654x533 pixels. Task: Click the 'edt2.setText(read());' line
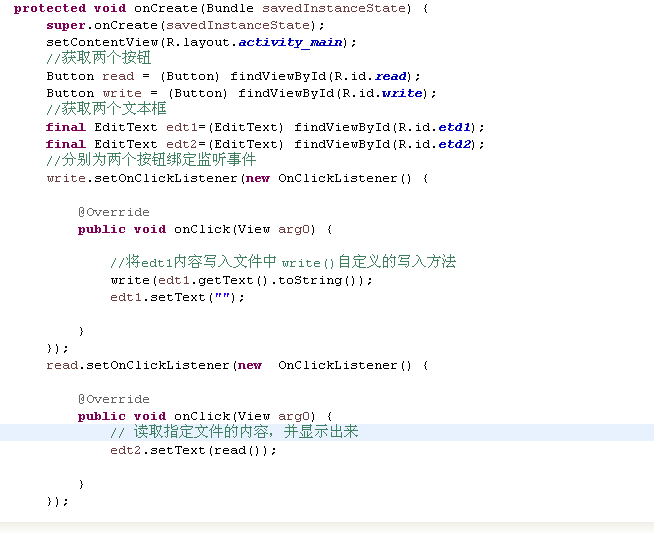(193, 450)
